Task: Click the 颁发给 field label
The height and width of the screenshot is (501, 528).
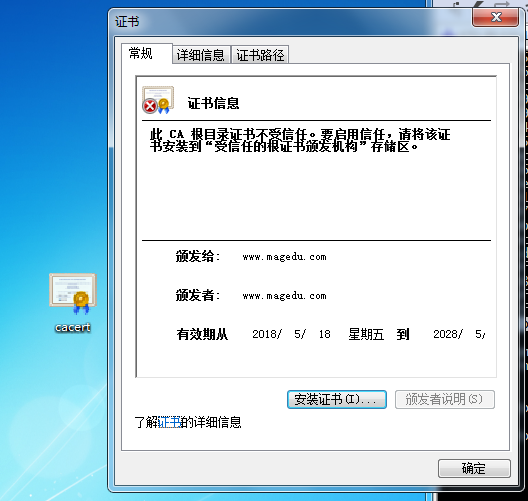Action: tap(198, 257)
